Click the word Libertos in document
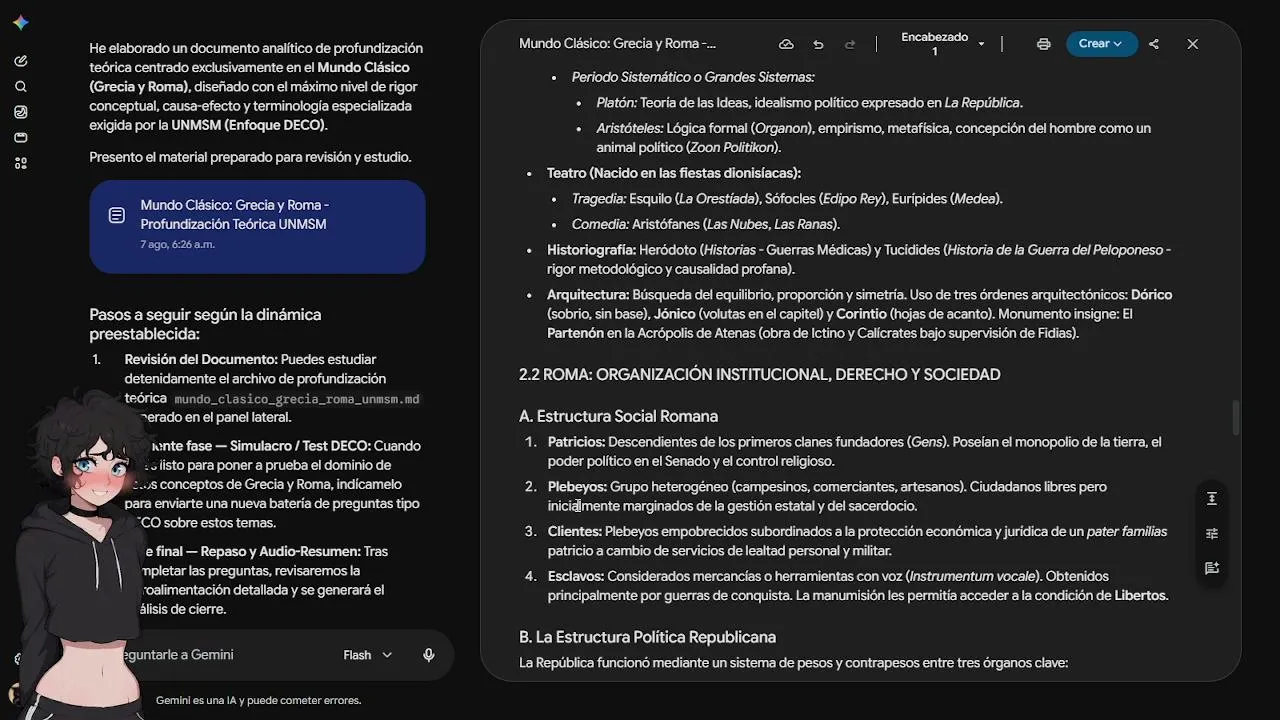Viewport: 1280px width, 720px height. (x=1140, y=596)
